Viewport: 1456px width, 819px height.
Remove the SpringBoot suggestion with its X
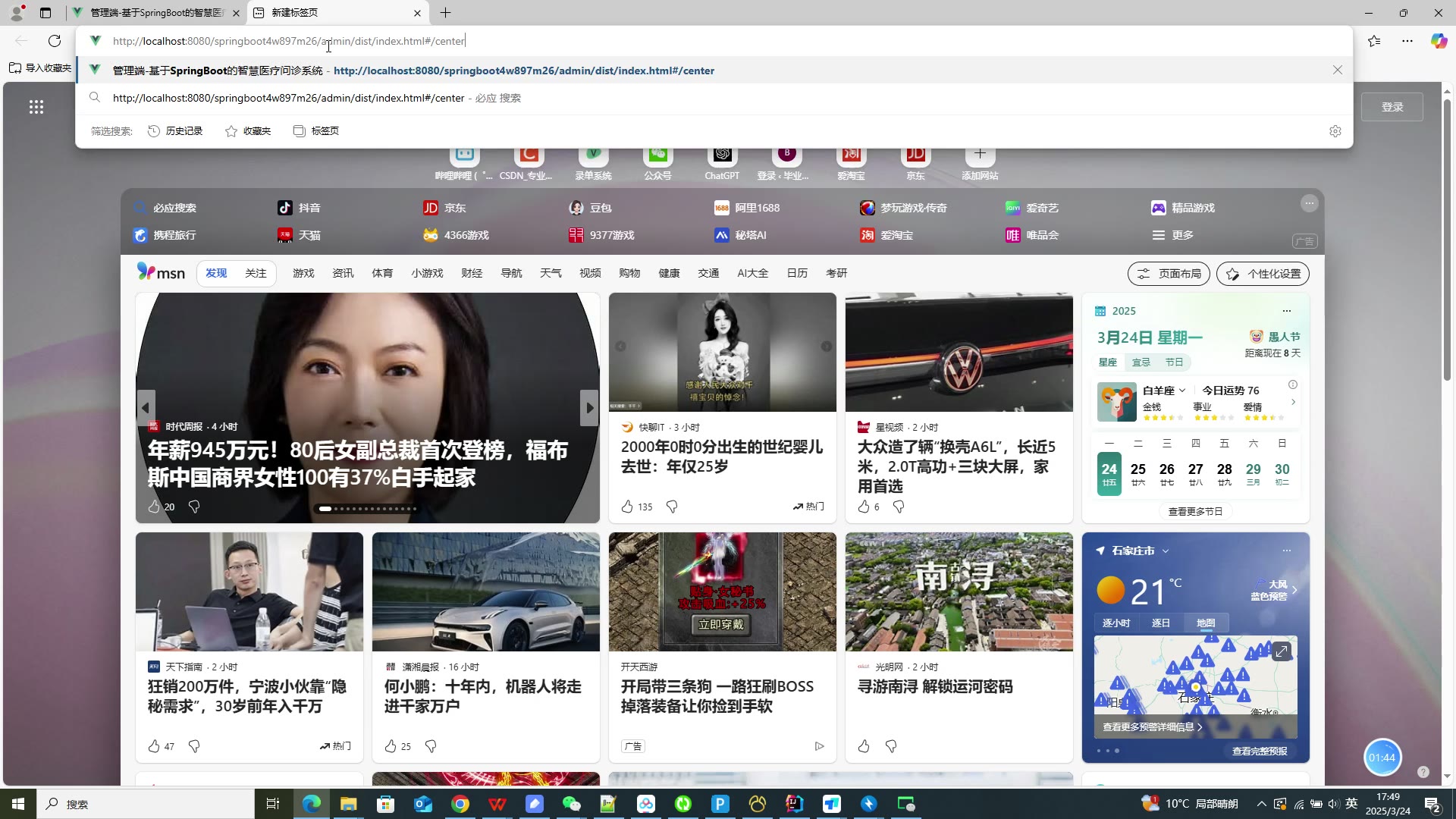point(1338,70)
